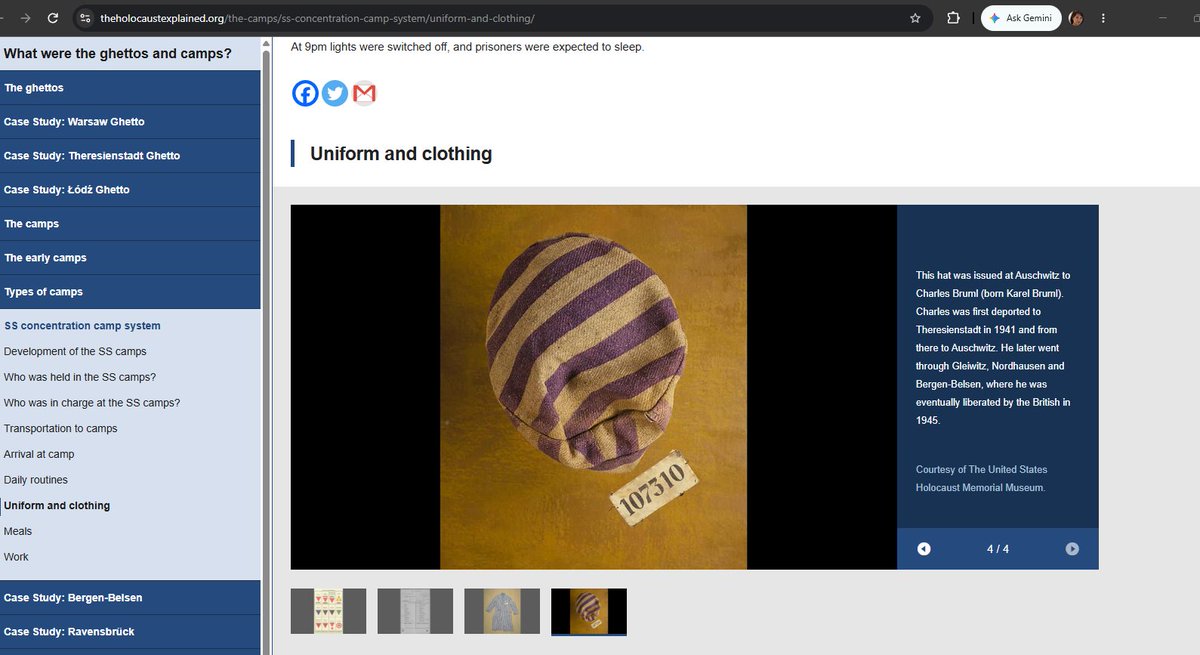Show striped hat thumbnail in gallery
Image resolution: width=1200 pixels, height=655 pixels.
point(589,611)
